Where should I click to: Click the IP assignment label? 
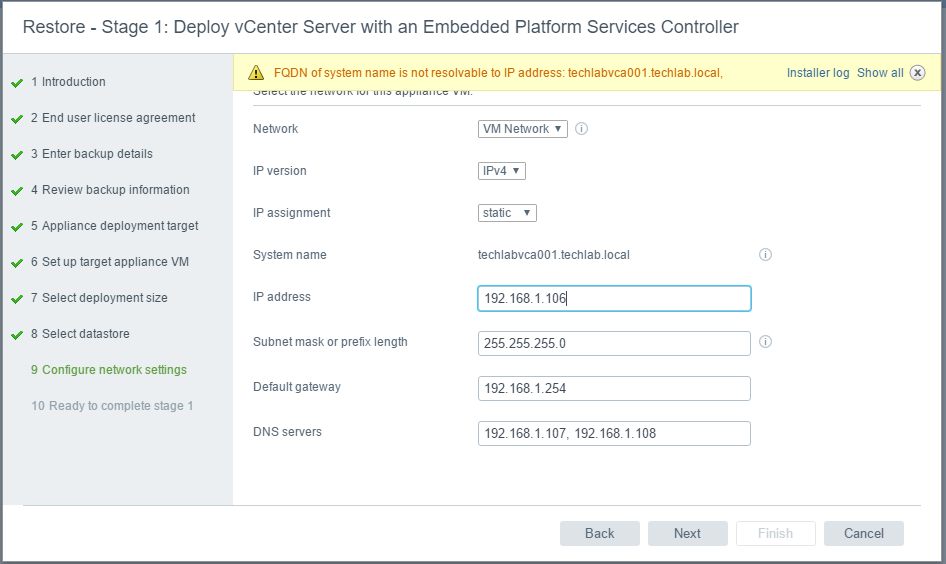(x=291, y=213)
